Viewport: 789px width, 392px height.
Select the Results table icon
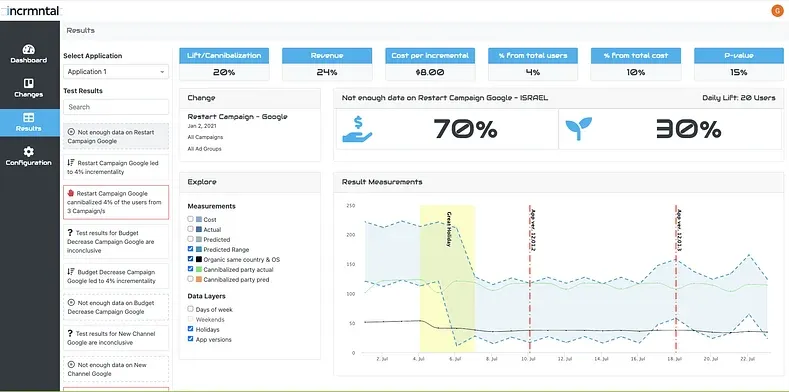(x=29, y=117)
